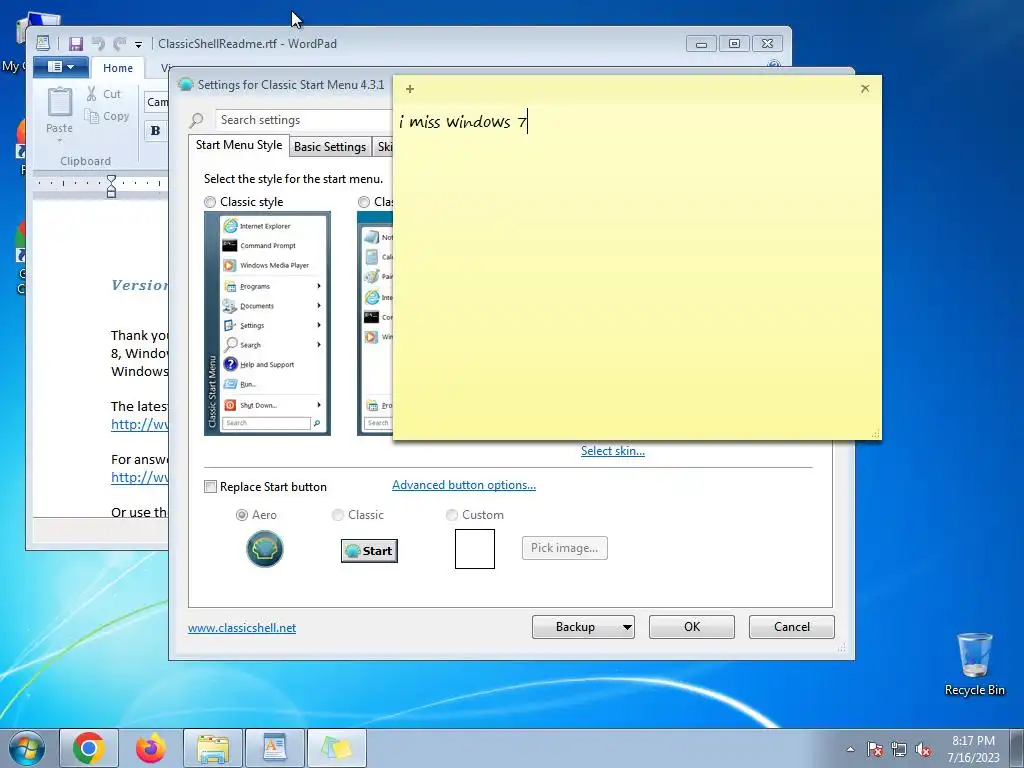Click the Search settings input field
Screen dimensions: 1024x768
[x=304, y=120]
